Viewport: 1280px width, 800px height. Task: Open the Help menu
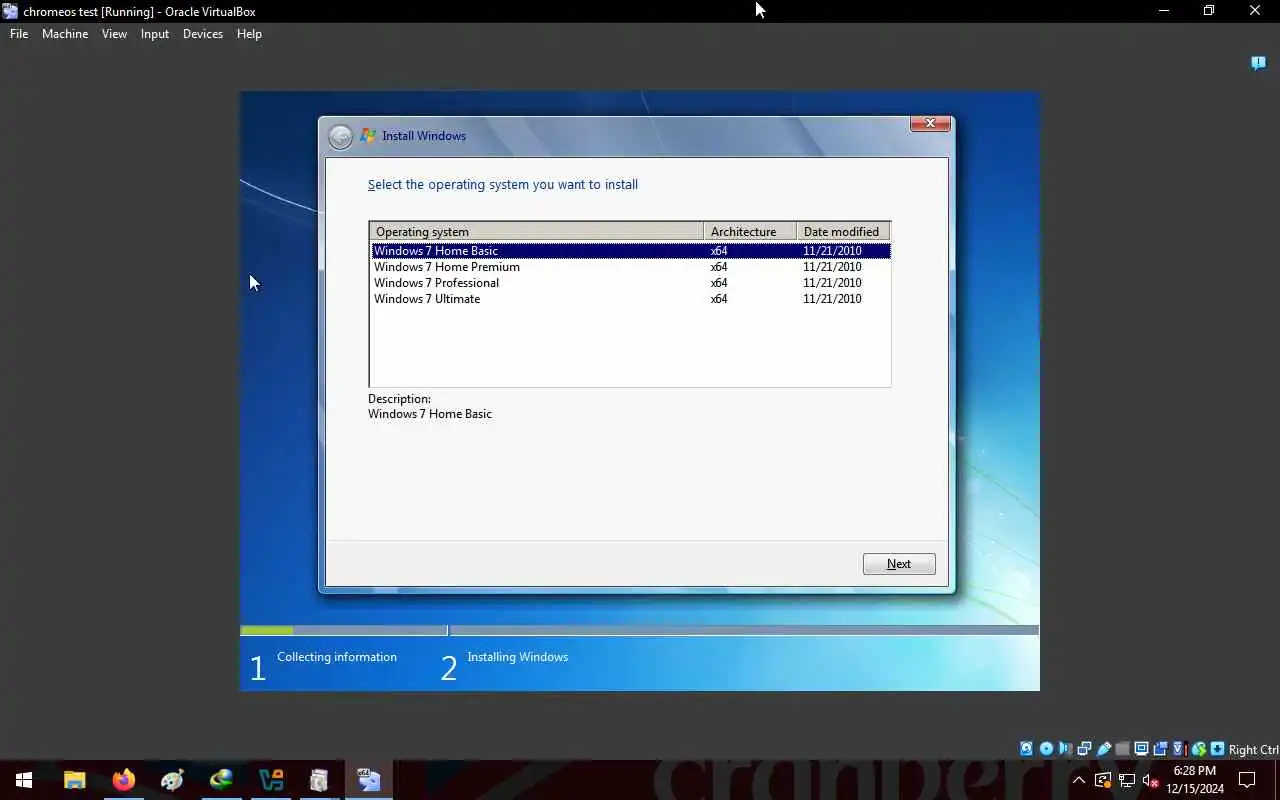tap(249, 34)
